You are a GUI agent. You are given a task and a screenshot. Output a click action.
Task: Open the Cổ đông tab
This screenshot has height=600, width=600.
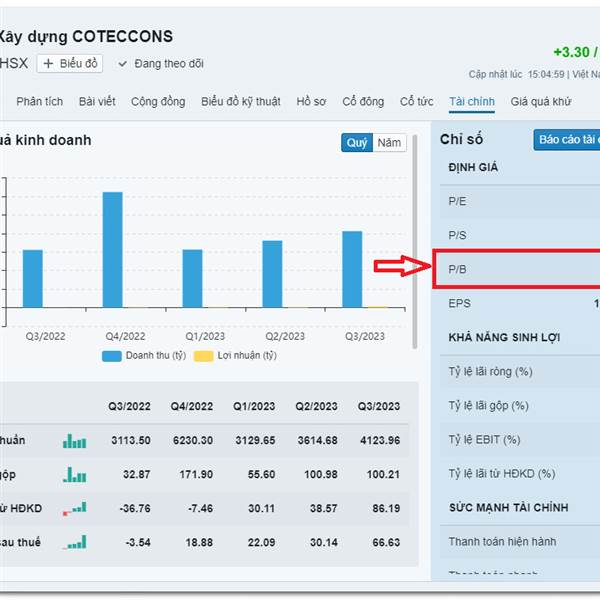pyautogui.click(x=363, y=101)
